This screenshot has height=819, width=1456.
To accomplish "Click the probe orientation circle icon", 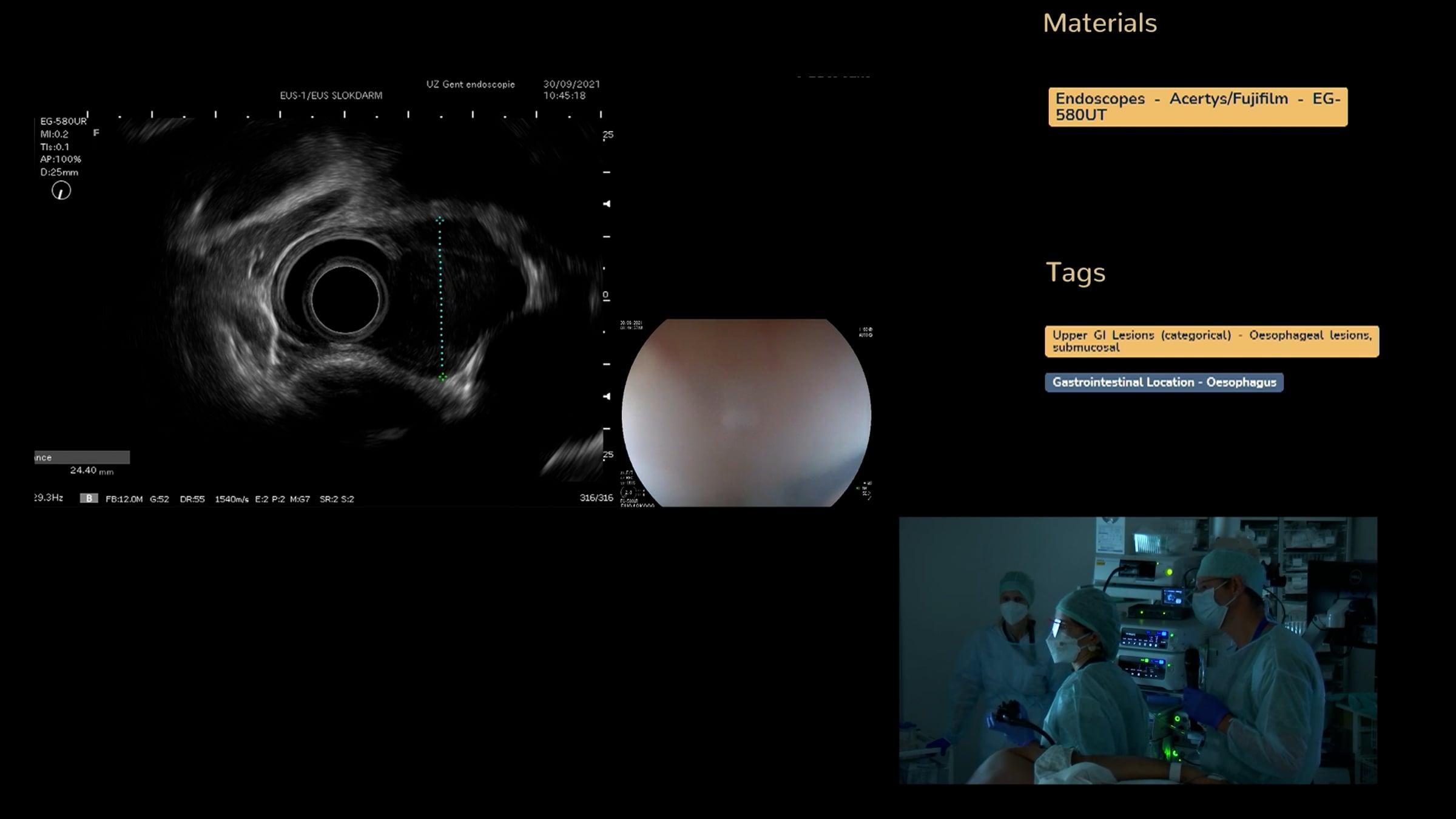I will pyautogui.click(x=61, y=191).
